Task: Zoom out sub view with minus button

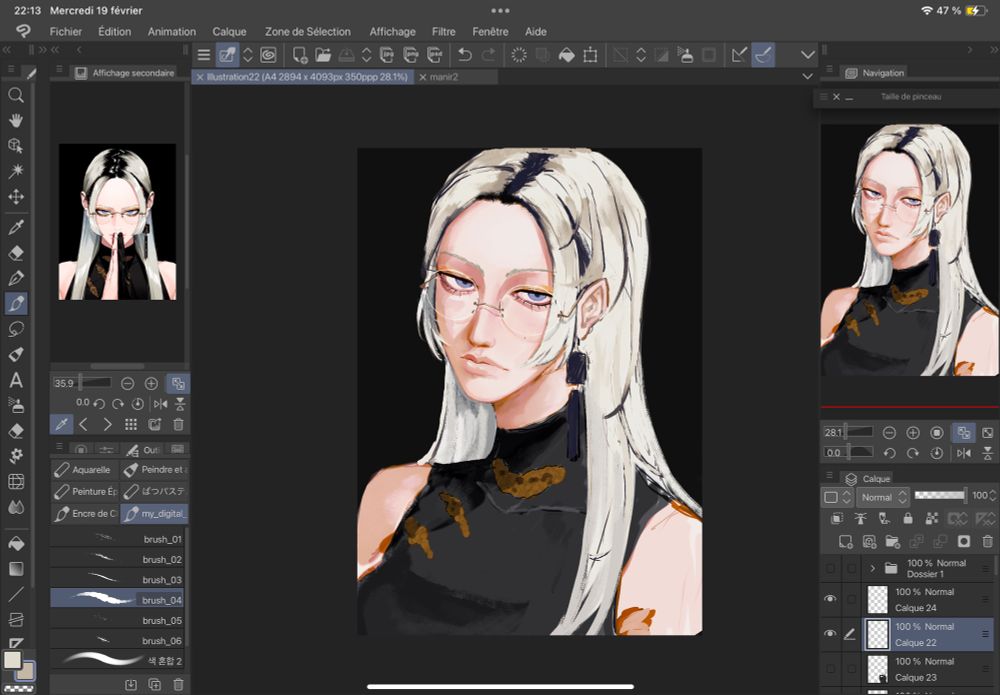Action: pos(128,383)
